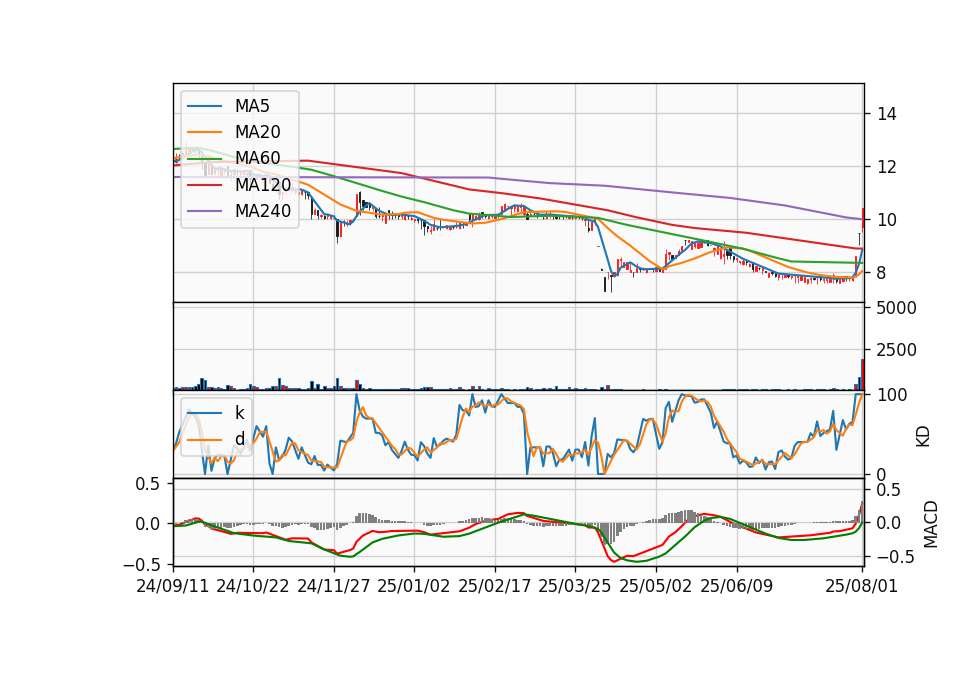Click the red MA120 legend line sample
Screen dimensions: 960x690
click(x=204, y=184)
